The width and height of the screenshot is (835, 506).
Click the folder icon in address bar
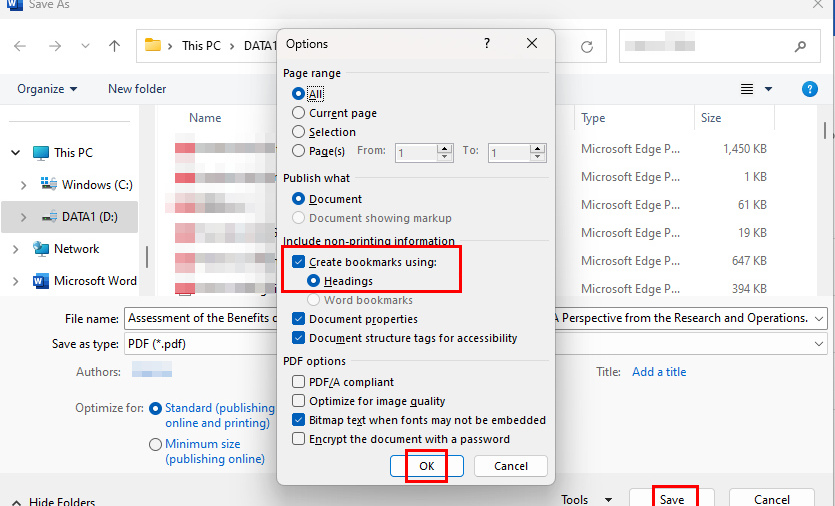coord(153,45)
